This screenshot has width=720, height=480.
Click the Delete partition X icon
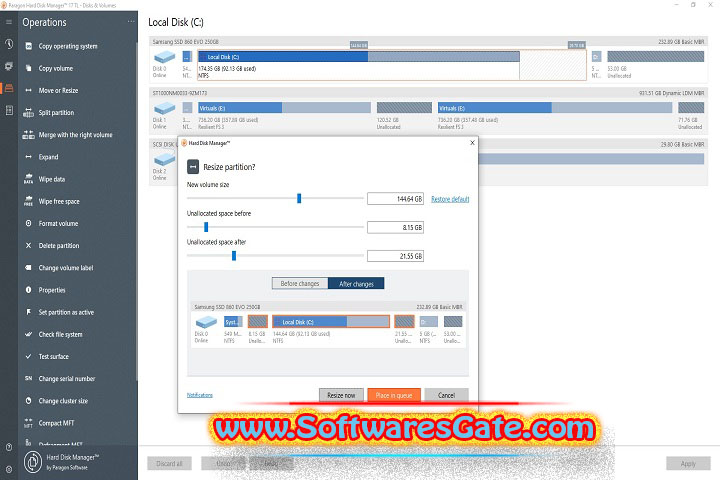click(x=28, y=245)
